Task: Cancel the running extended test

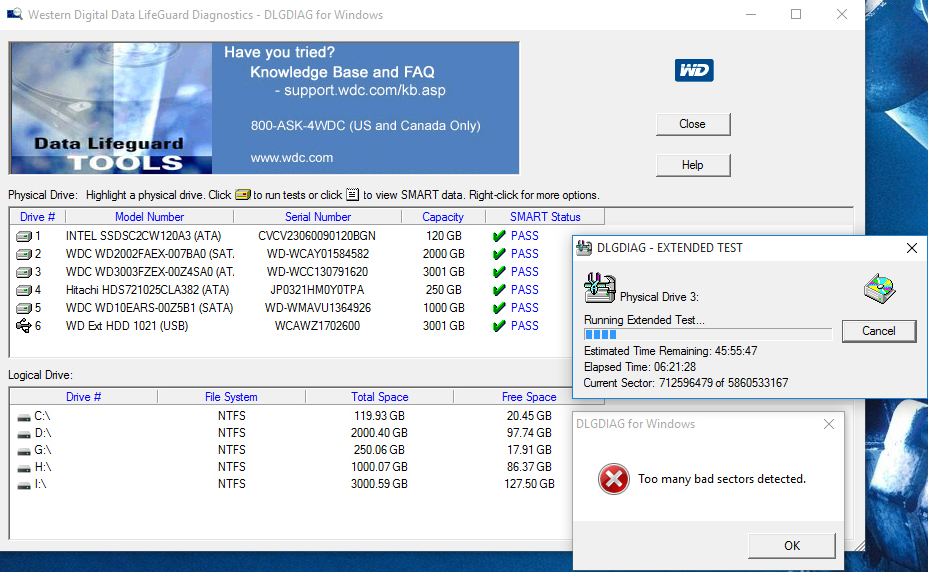Action: click(x=879, y=331)
